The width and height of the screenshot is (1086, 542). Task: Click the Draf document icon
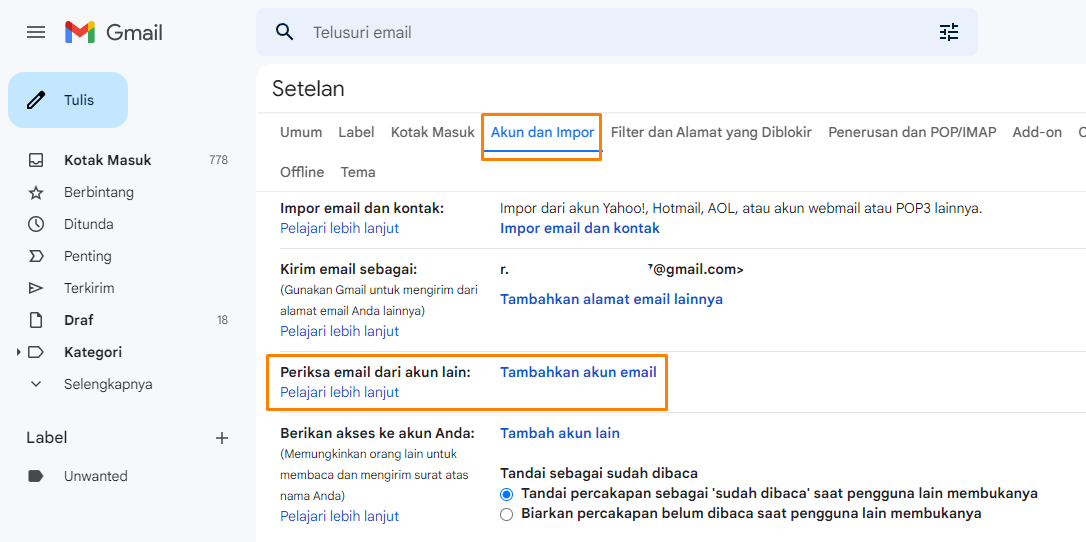(36, 320)
